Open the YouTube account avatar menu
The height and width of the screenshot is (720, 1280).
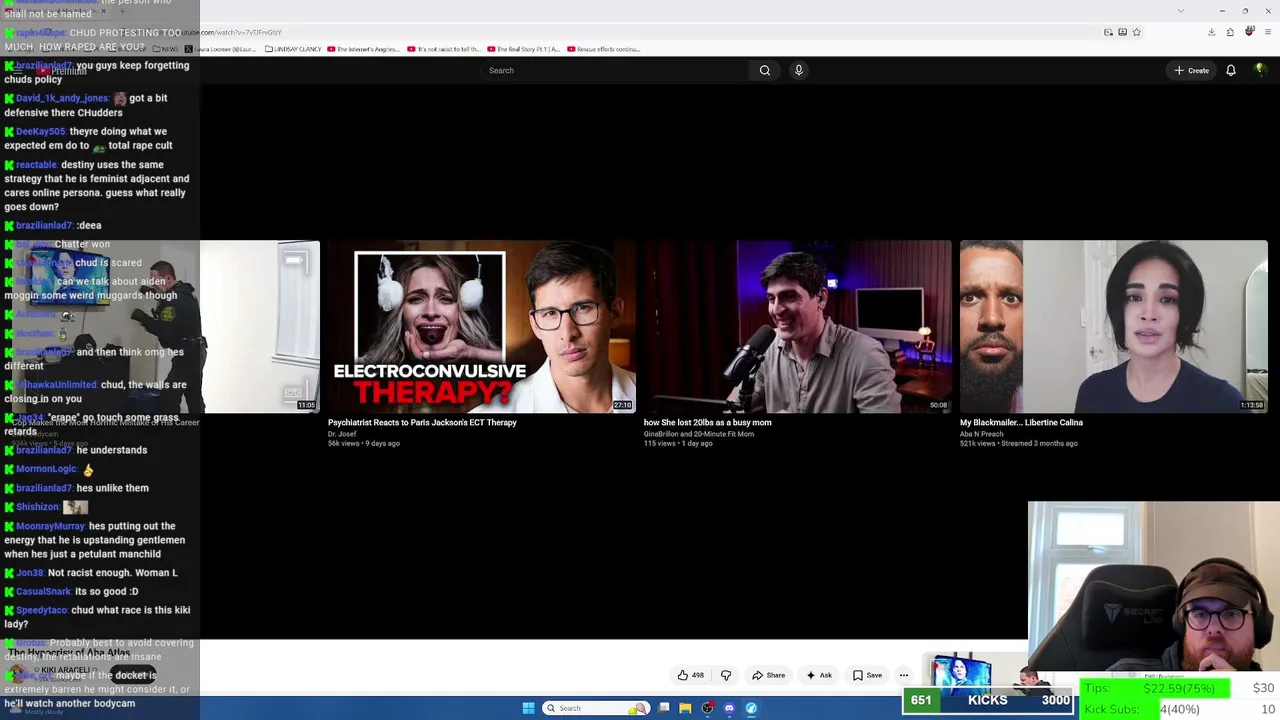[1260, 70]
